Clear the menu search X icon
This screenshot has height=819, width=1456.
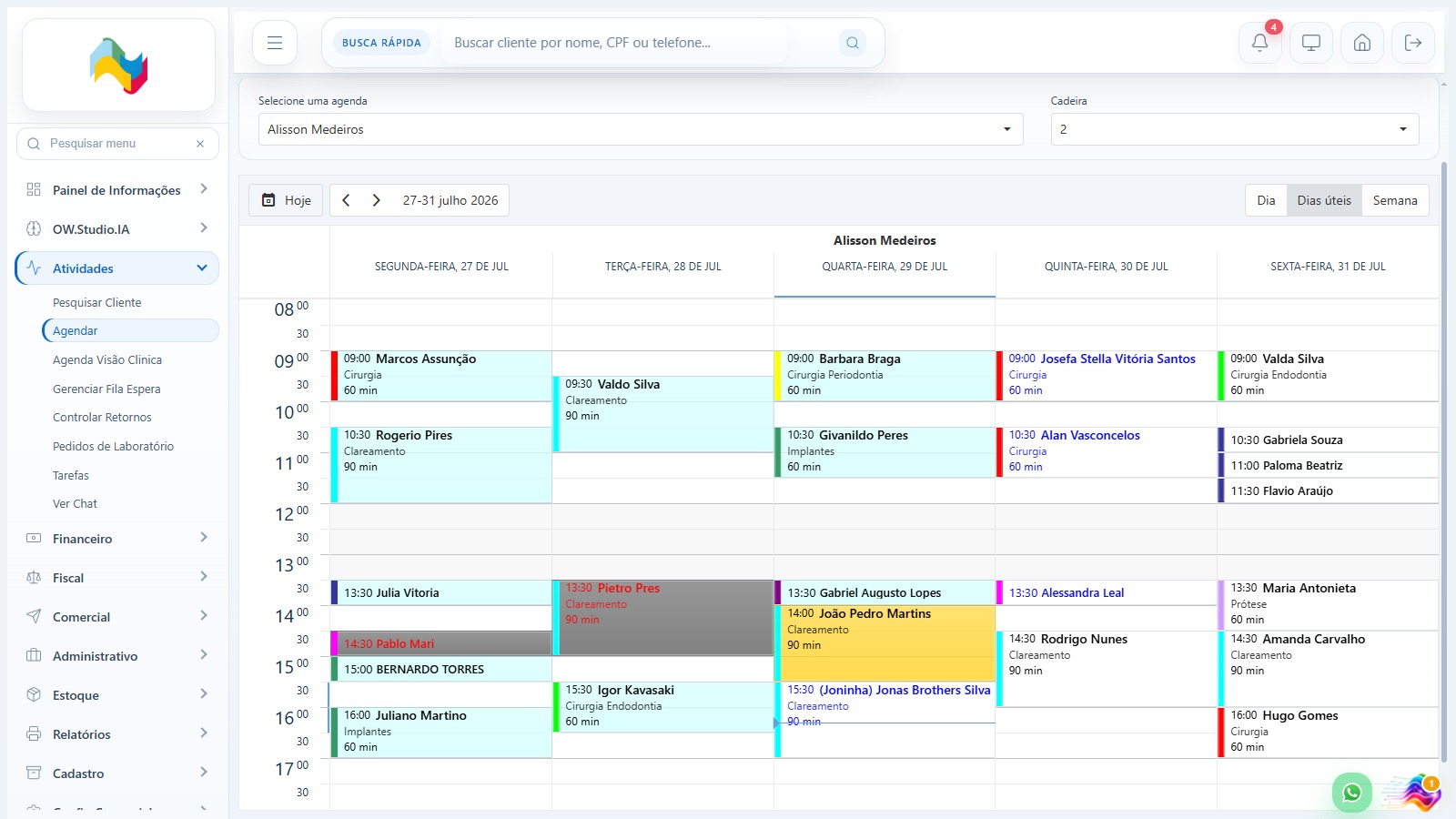point(200,144)
